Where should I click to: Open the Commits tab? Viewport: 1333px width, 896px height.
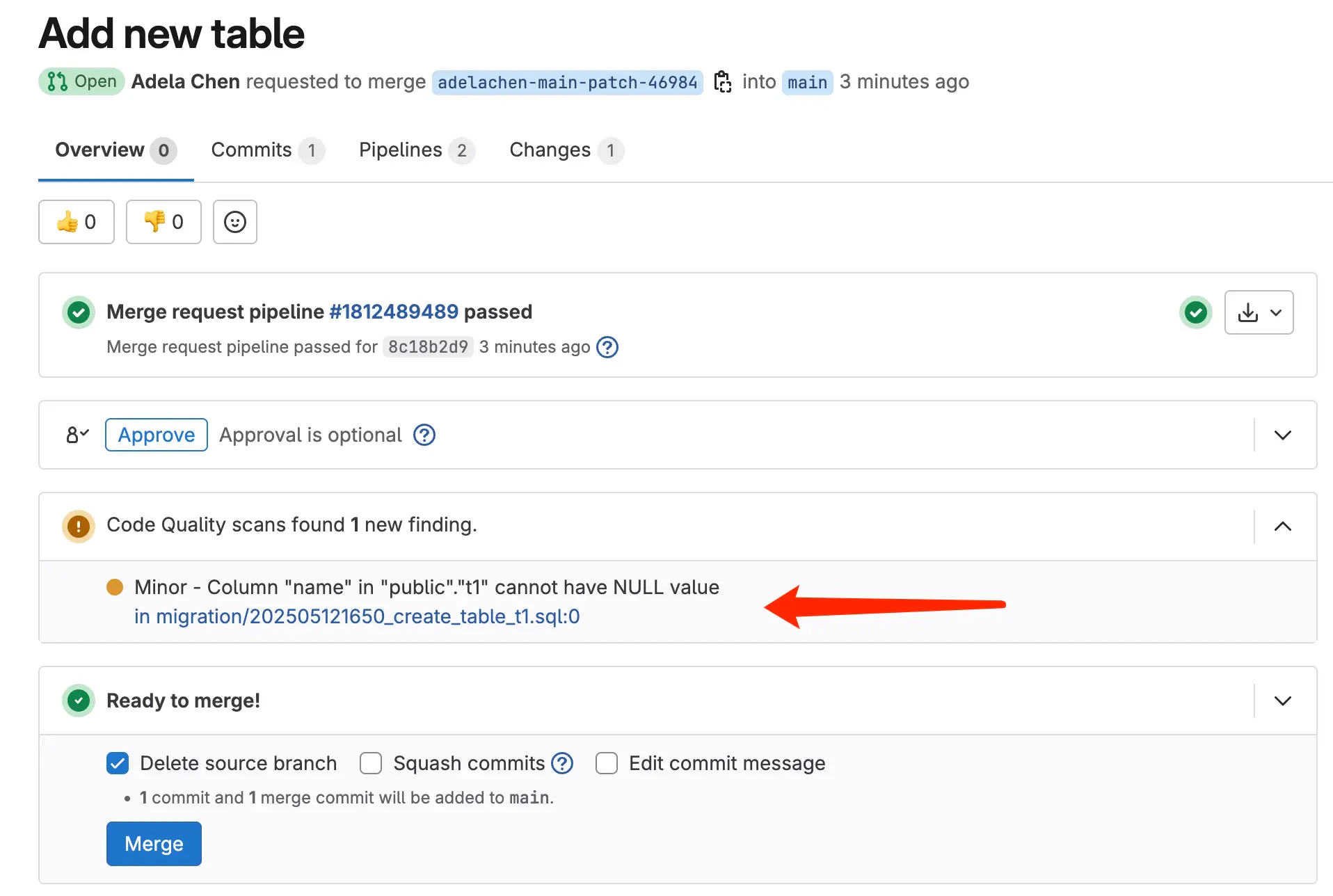[x=251, y=150]
